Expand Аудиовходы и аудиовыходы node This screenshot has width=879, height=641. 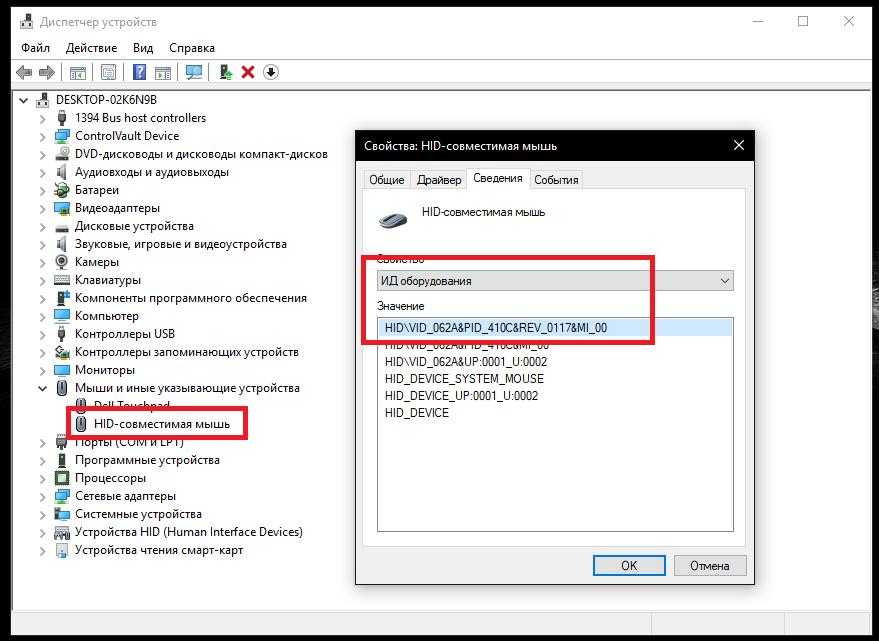pyautogui.click(x=43, y=173)
